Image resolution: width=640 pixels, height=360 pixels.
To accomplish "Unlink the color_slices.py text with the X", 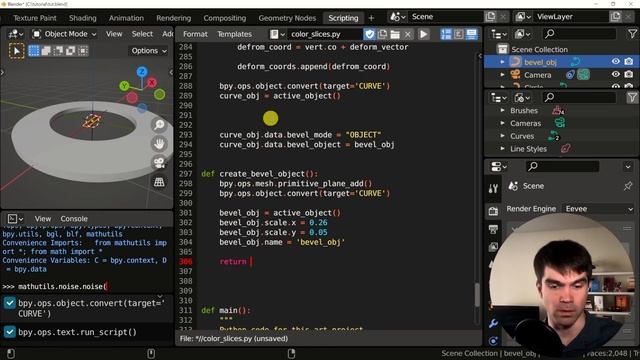I will coord(407,34).
